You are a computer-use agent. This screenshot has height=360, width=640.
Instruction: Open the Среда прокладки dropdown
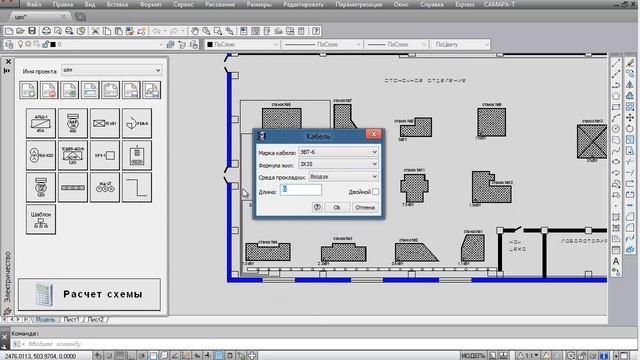pyautogui.click(x=343, y=177)
